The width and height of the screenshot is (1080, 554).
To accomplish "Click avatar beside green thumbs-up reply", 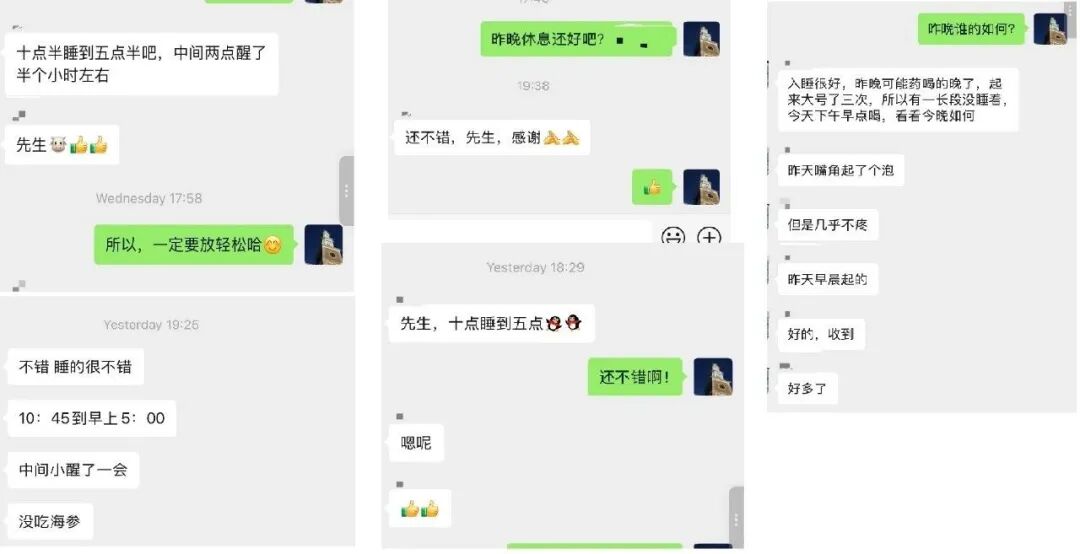I will coord(701,187).
